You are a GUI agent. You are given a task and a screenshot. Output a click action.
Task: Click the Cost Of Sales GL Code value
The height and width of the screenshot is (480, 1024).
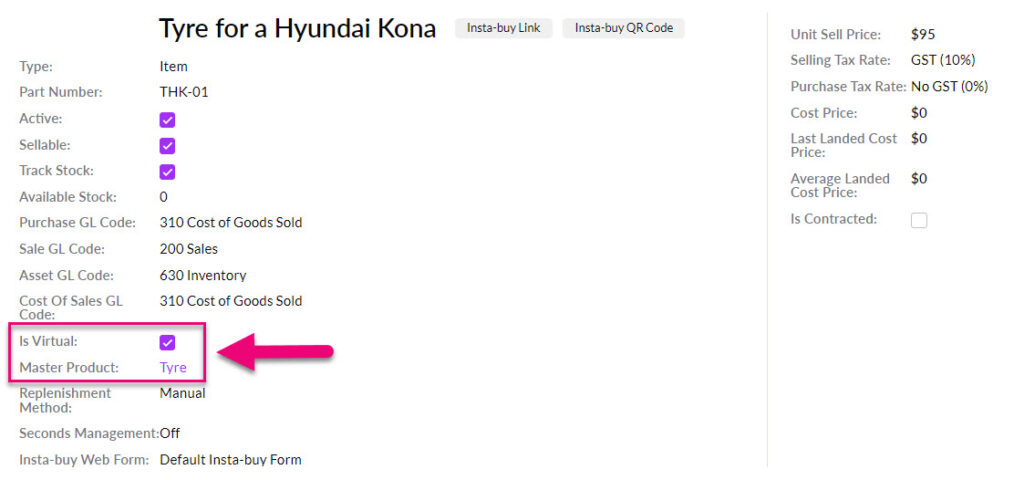[230, 301]
